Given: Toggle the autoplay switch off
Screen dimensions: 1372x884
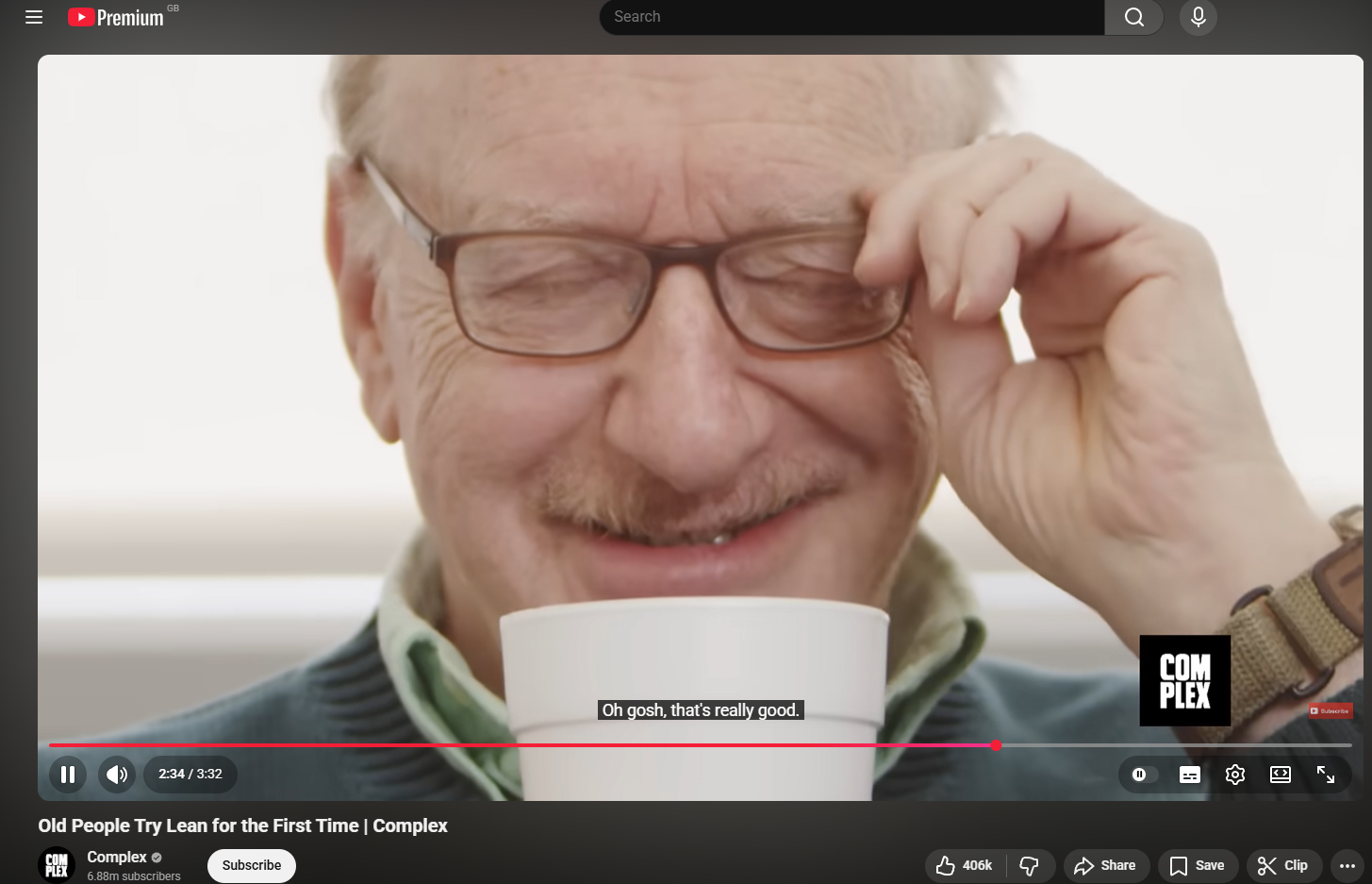Looking at the screenshot, I should pos(1143,775).
